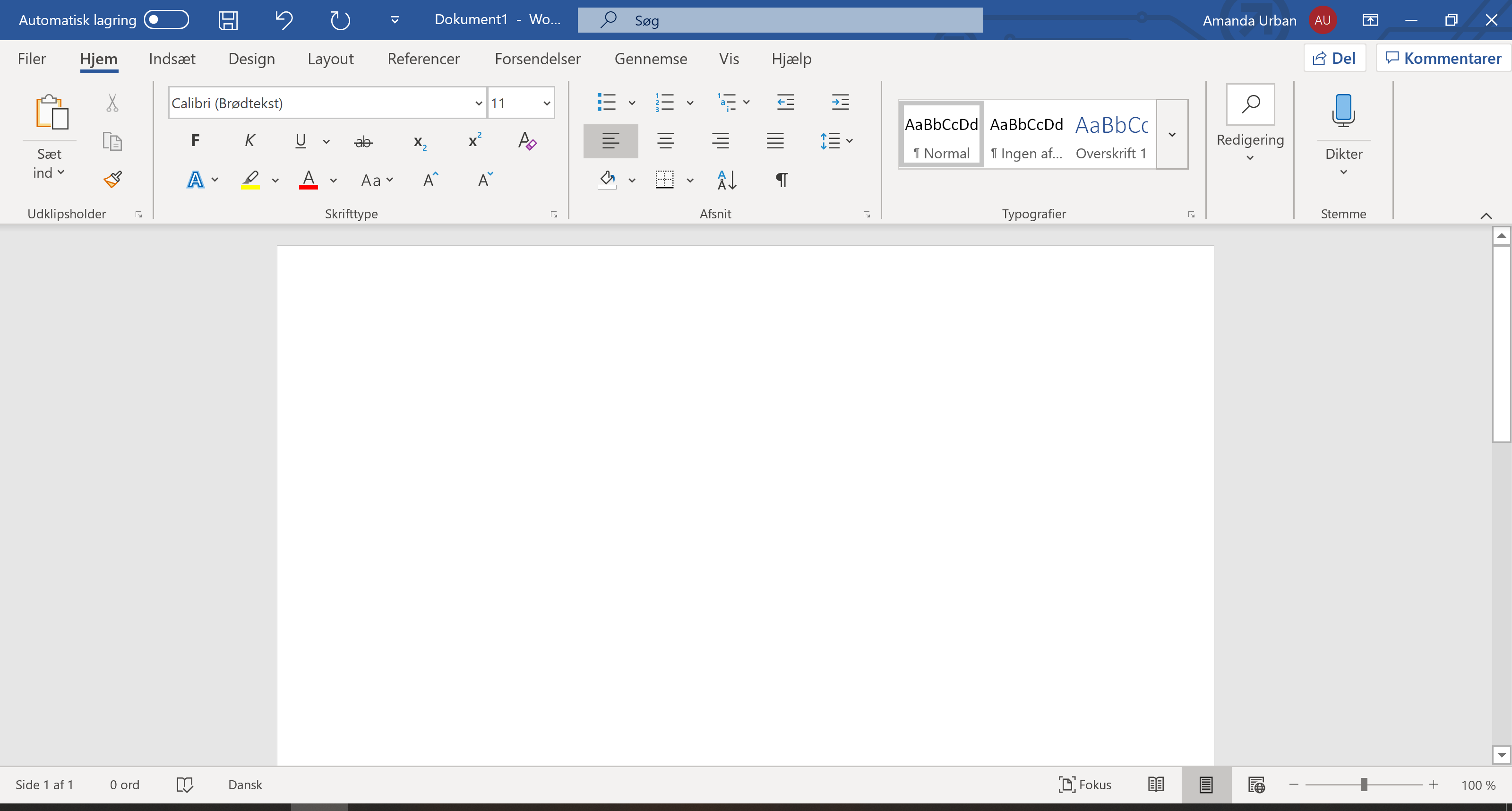Open the font size dropdown
The image size is (1512, 811).
(547, 104)
